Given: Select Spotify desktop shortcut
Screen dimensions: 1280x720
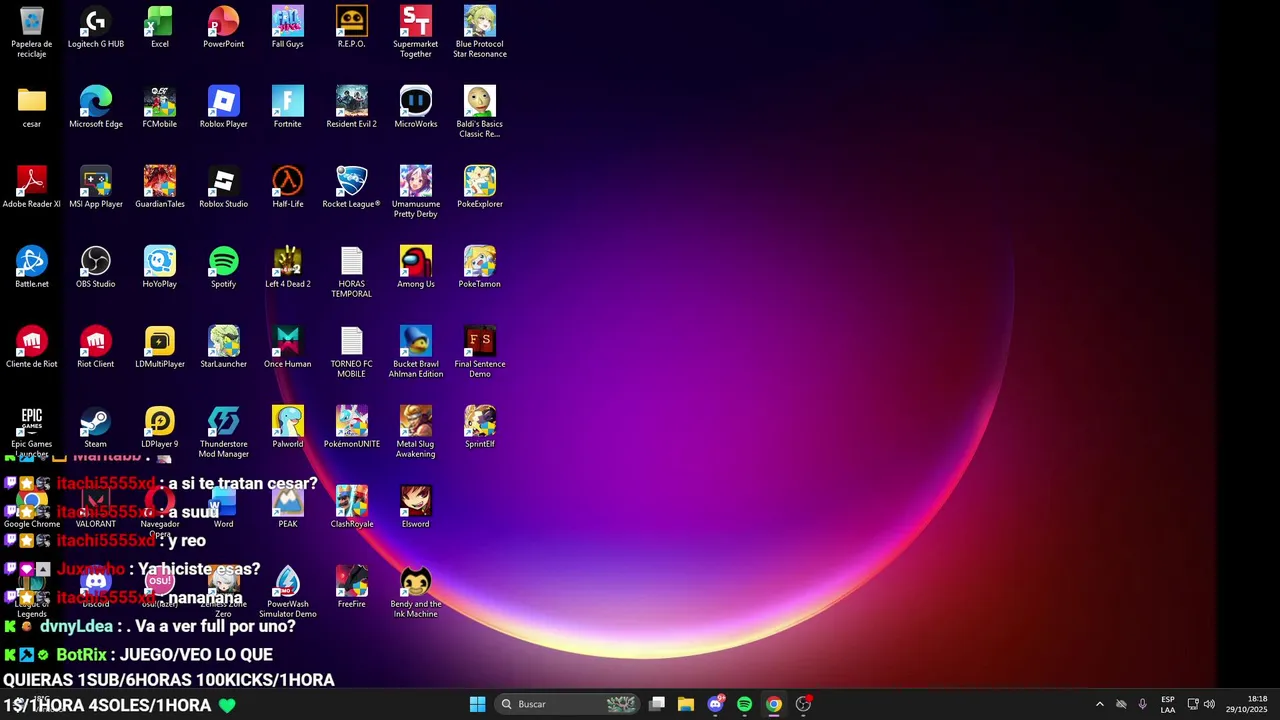Looking at the screenshot, I should (224, 267).
